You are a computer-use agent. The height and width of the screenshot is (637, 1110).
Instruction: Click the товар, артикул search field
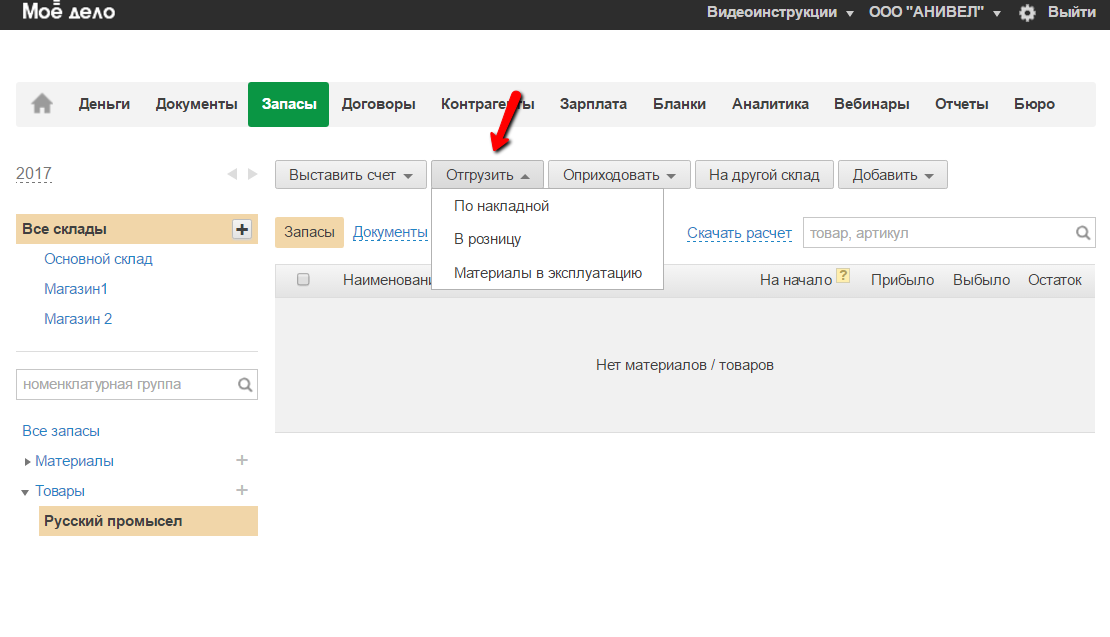[935, 233]
